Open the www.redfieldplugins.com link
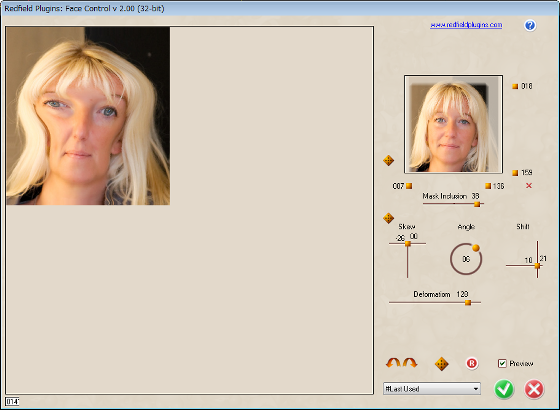560x410 pixels. [466, 25]
